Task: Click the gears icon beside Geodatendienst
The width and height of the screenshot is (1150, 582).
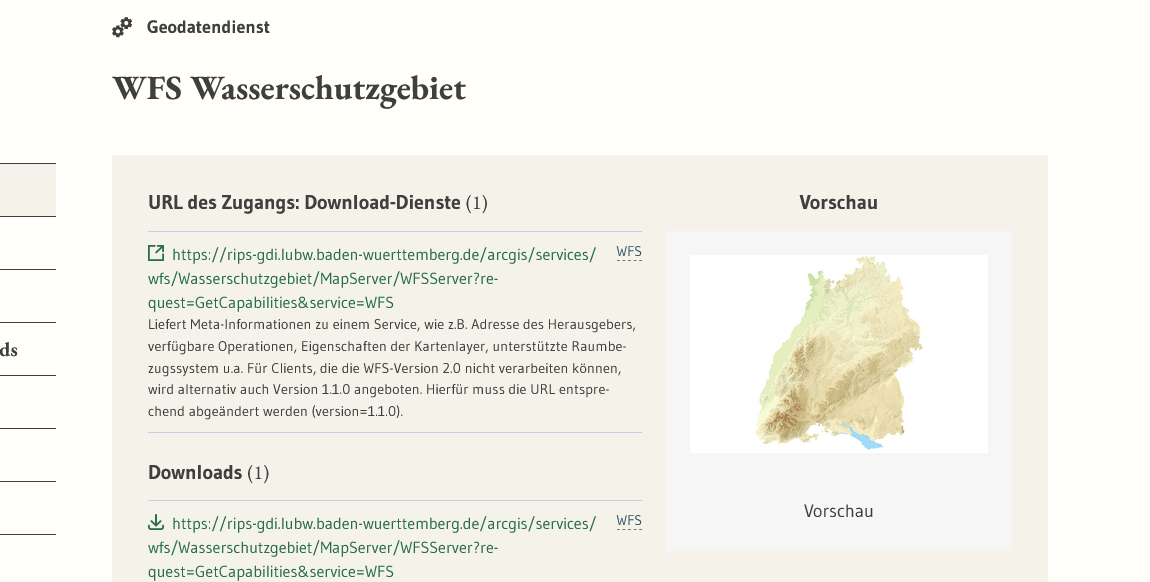Action: tap(122, 27)
